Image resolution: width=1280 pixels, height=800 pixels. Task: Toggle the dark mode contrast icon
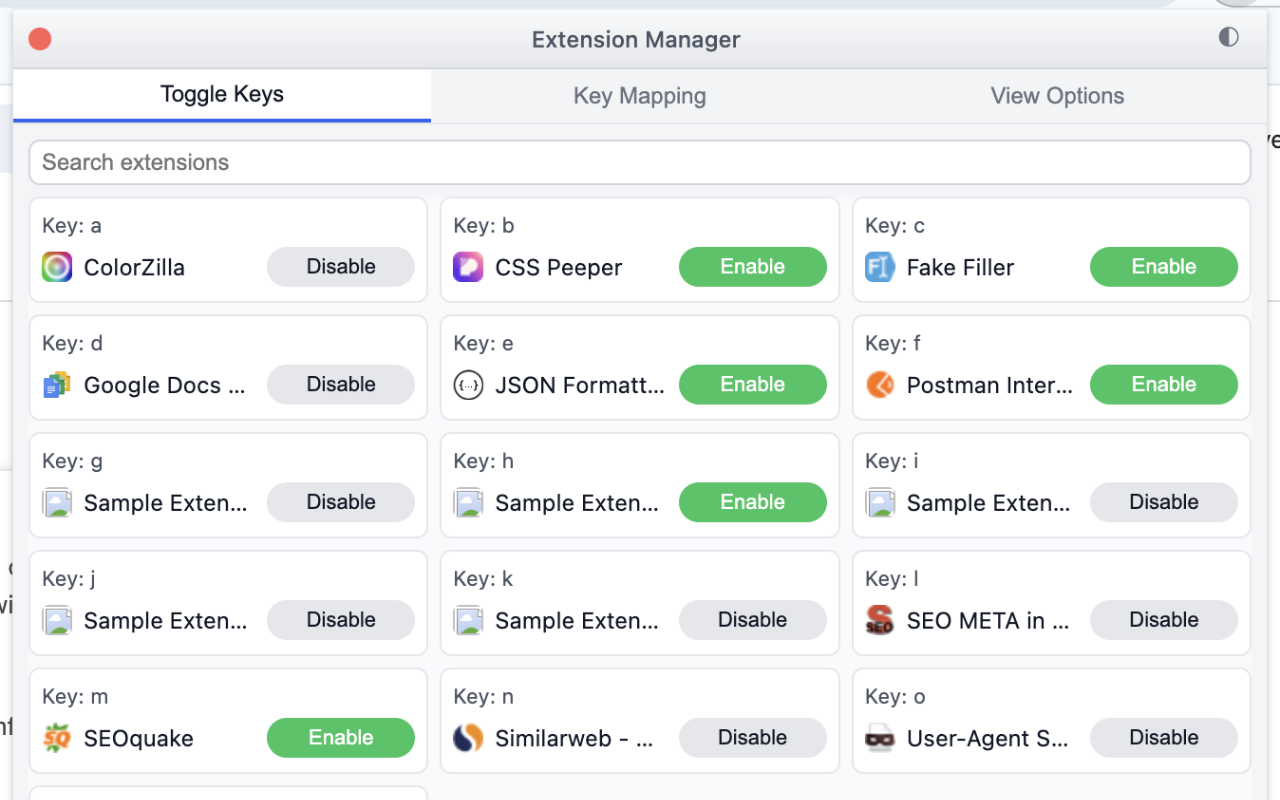point(1228,37)
